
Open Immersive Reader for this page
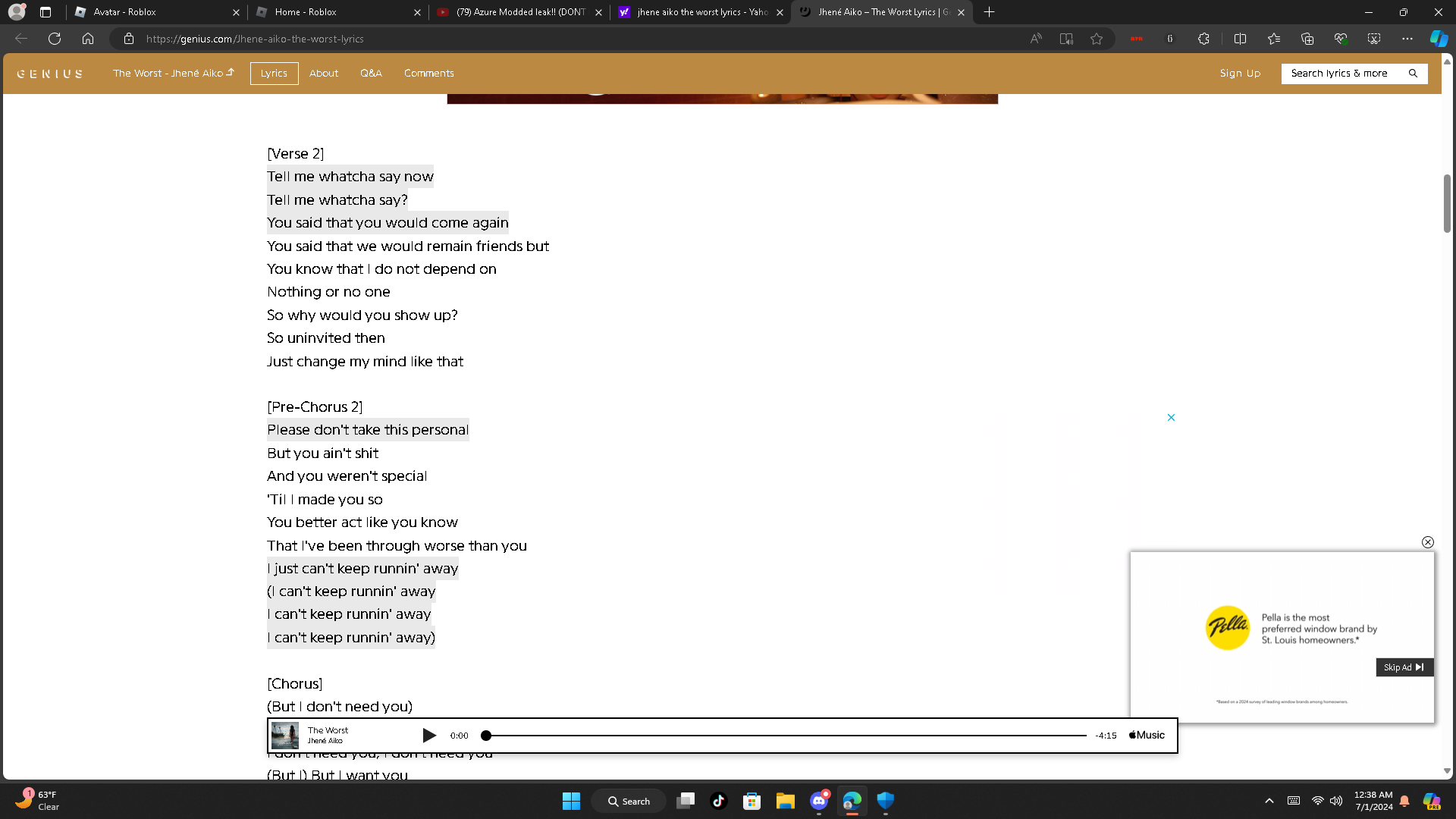1066,39
